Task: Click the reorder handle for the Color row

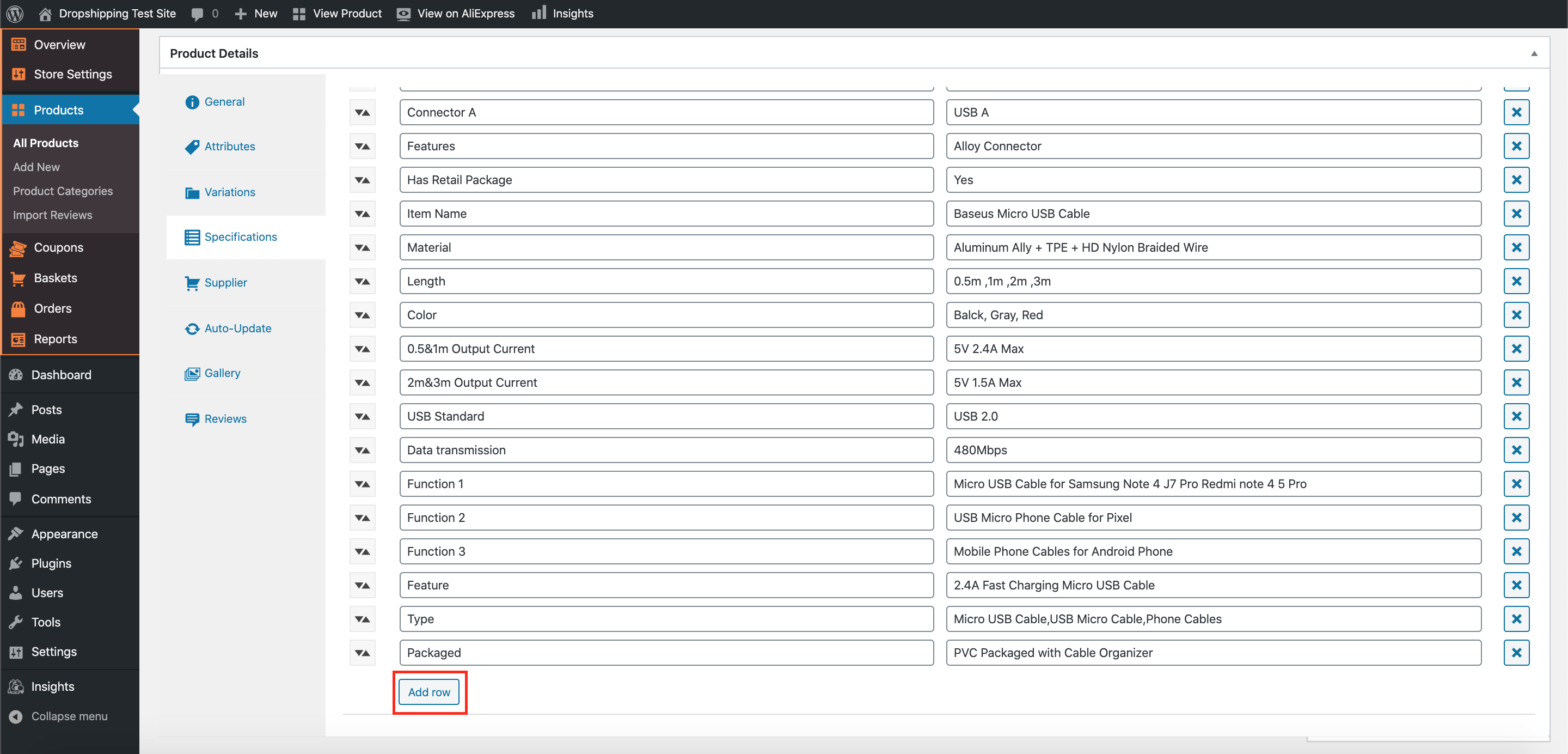Action: click(362, 315)
